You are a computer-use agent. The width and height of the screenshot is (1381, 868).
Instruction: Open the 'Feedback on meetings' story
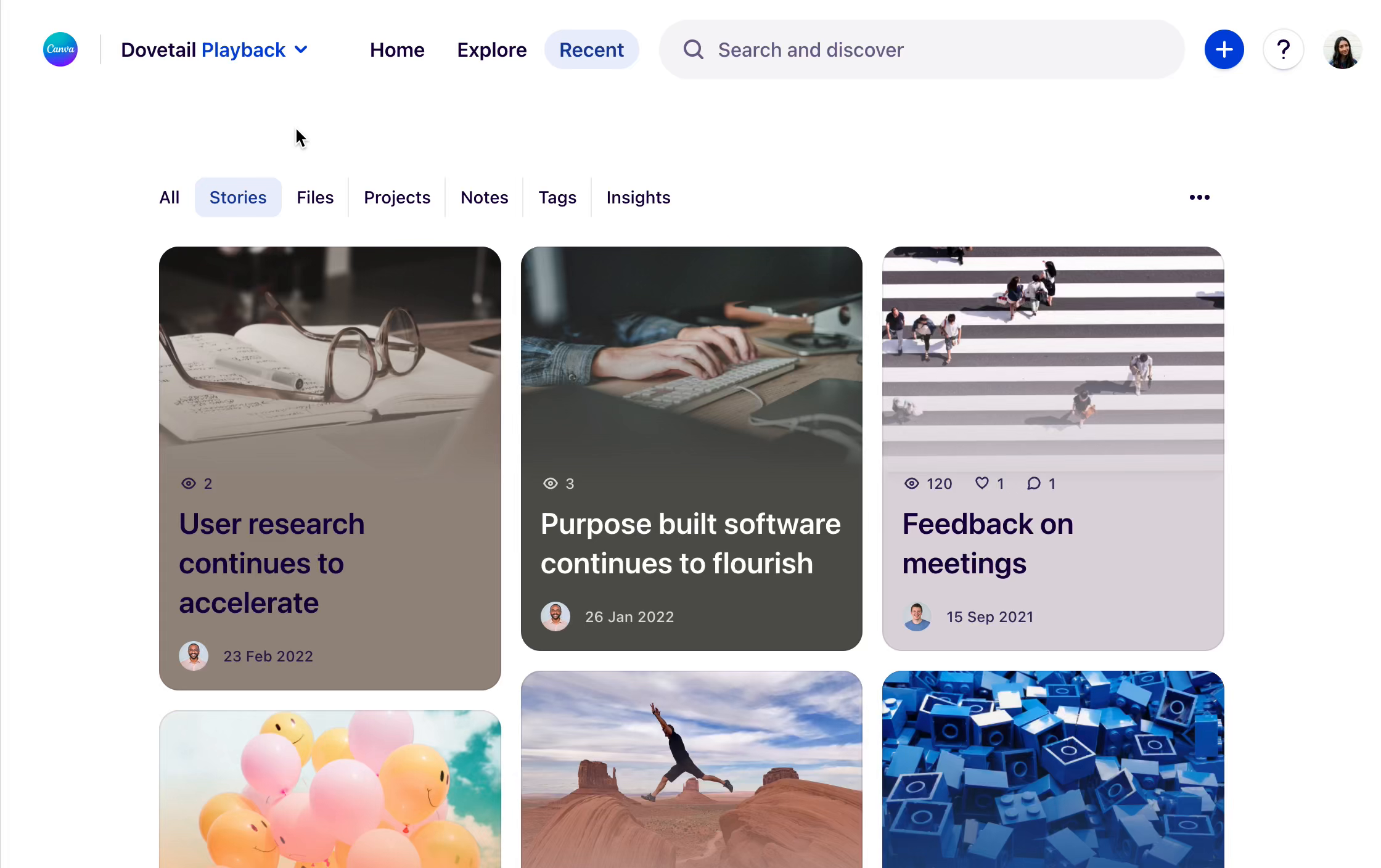[988, 543]
